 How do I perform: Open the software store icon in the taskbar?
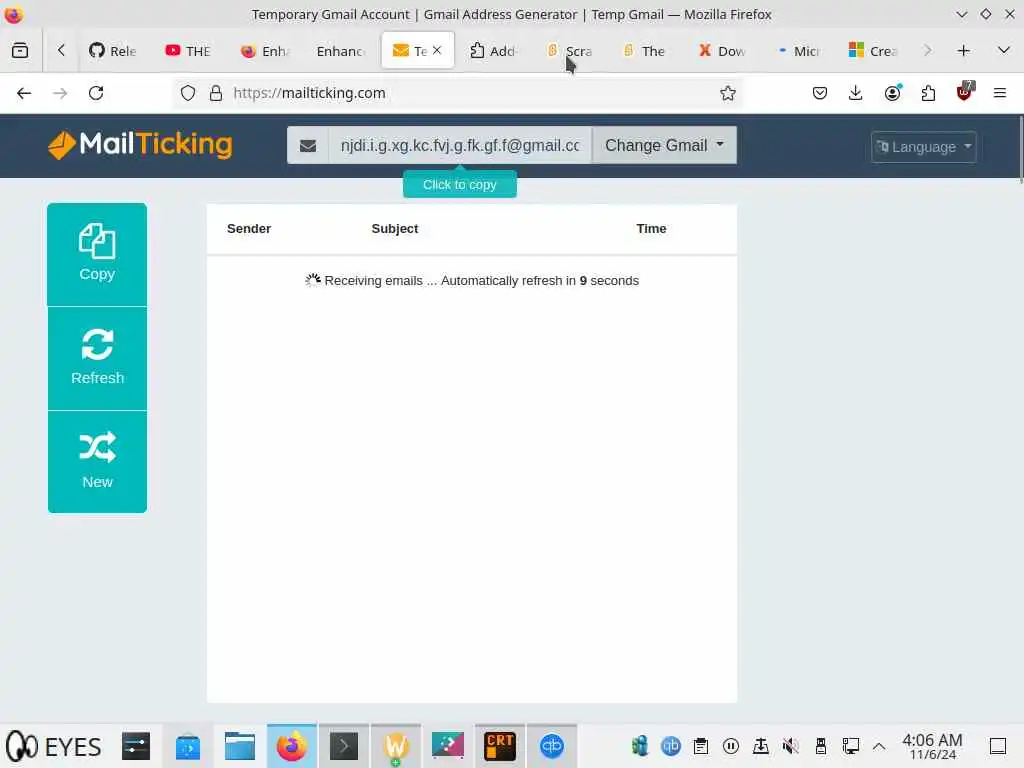188,746
